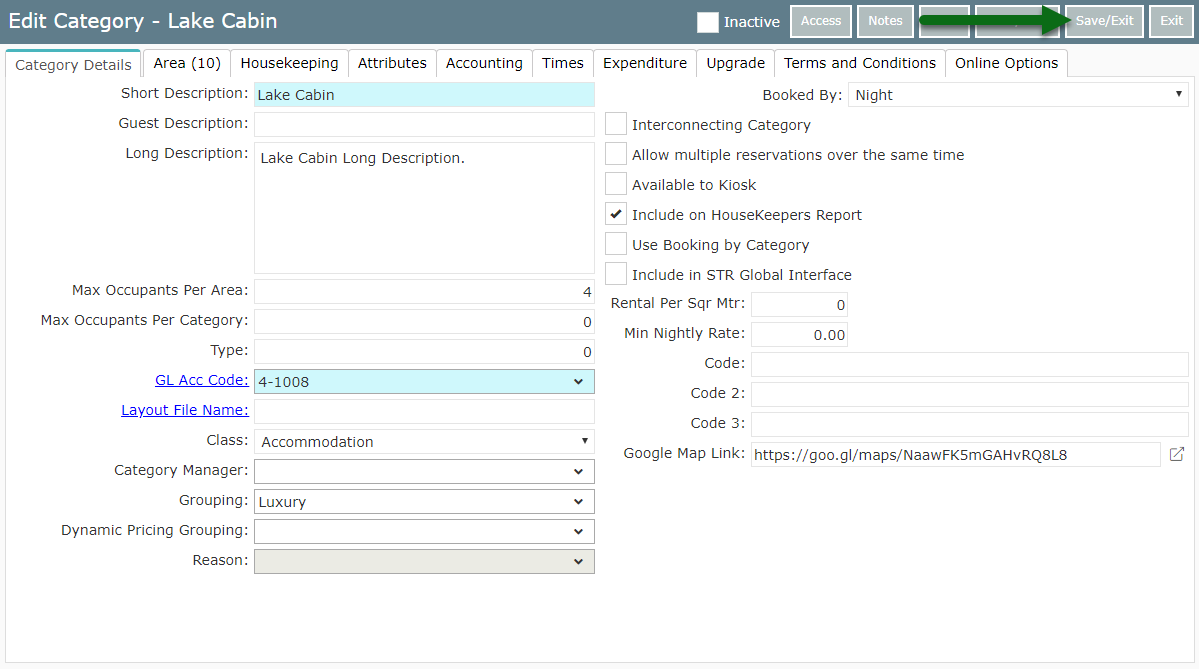The image size is (1199, 669).
Task: Enable Available to Kiosk option
Action: coord(616,184)
